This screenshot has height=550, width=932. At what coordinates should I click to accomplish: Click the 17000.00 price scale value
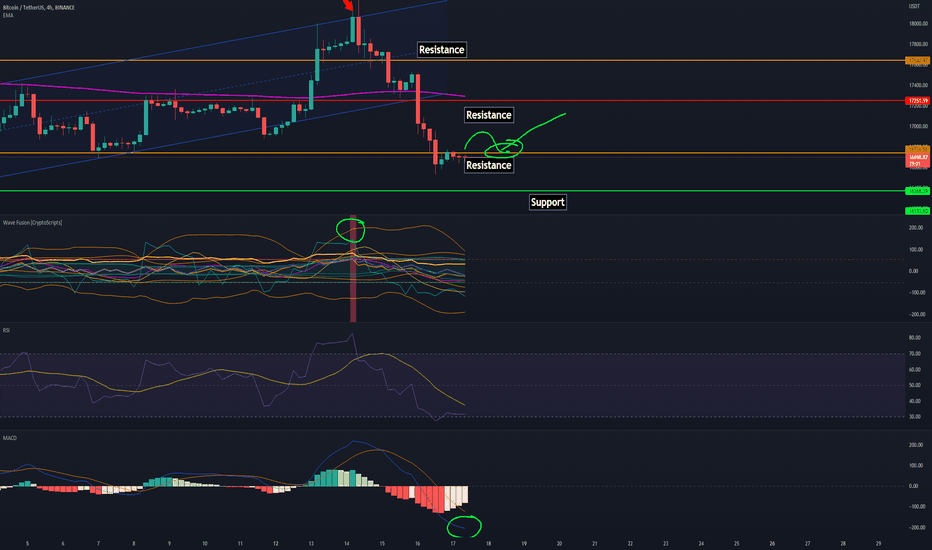tap(918, 126)
